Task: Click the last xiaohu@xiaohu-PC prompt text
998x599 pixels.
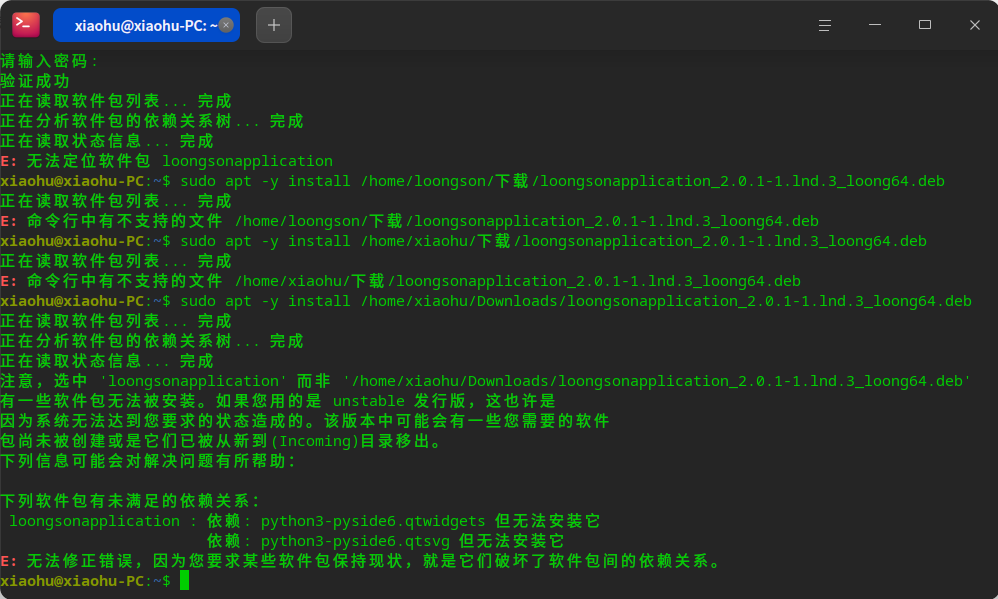Action: click(x=85, y=581)
